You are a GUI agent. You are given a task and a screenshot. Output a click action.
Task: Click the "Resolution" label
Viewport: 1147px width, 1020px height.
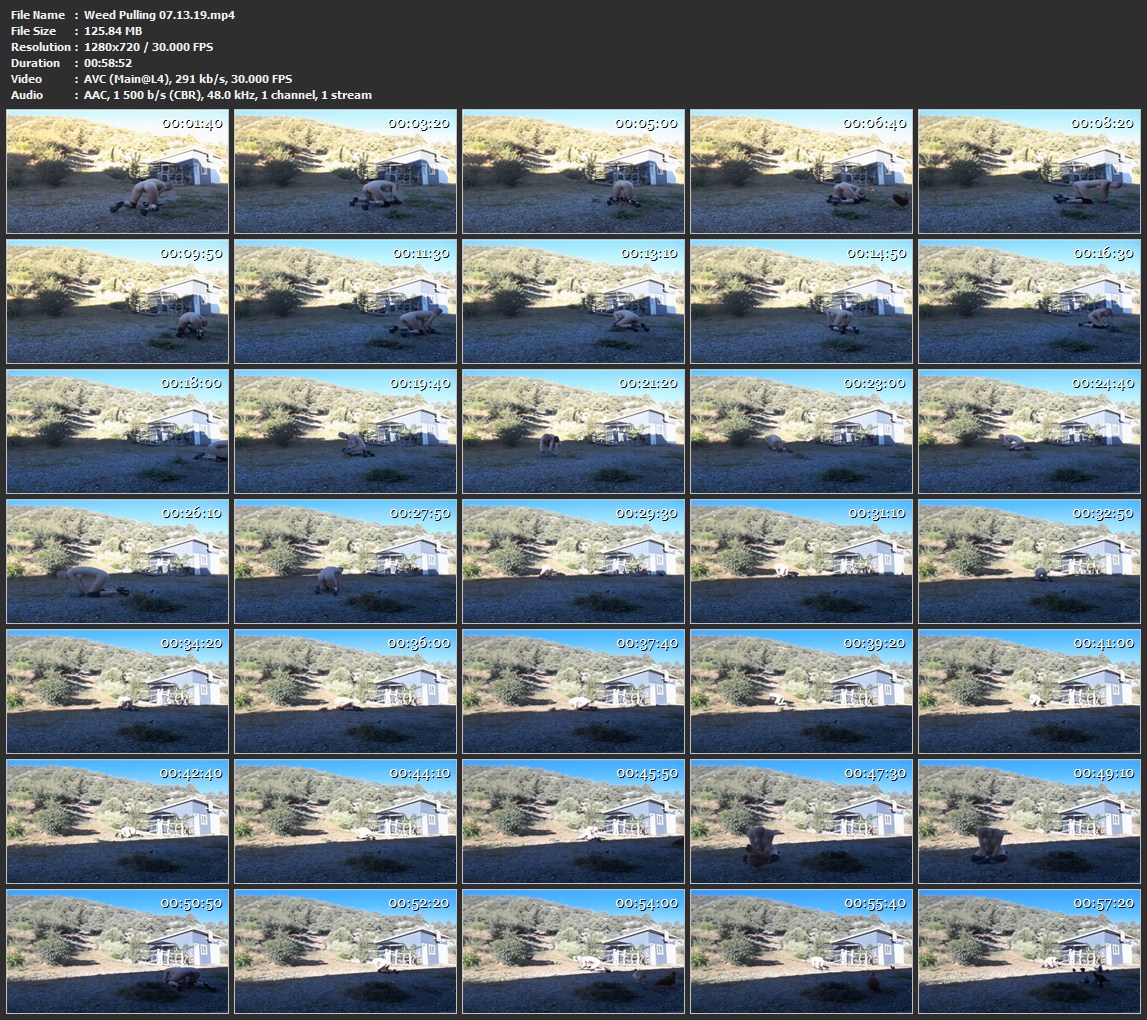(x=40, y=47)
